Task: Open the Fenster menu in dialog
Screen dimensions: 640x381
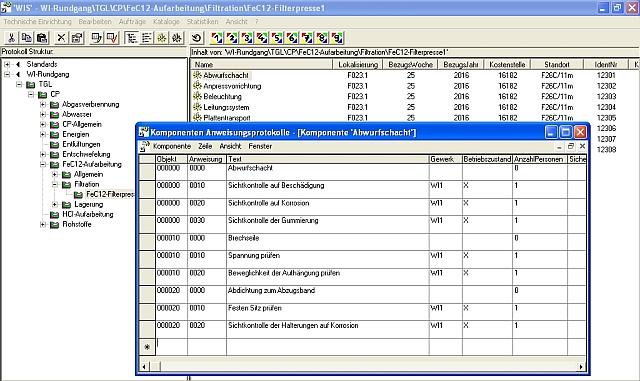Action: click(x=260, y=146)
